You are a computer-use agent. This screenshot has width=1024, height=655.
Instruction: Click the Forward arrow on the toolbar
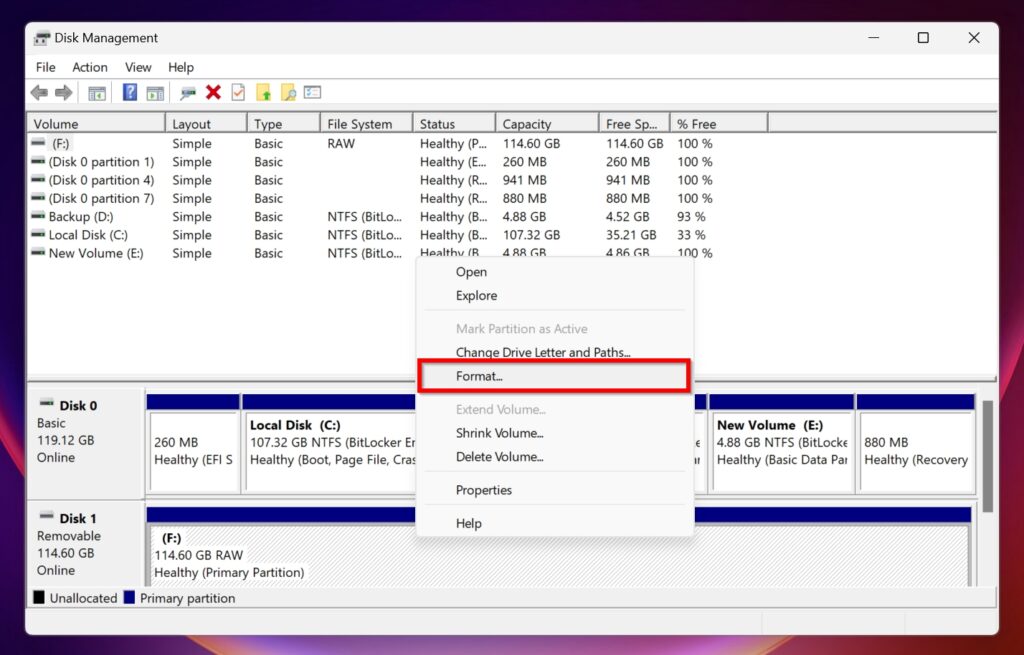(x=63, y=92)
